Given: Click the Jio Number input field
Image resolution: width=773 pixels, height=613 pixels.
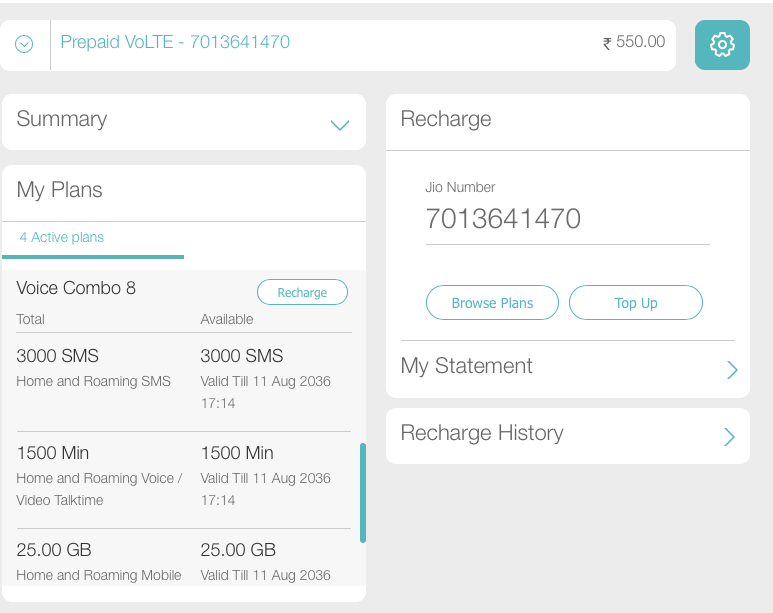Looking at the screenshot, I should [567, 219].
